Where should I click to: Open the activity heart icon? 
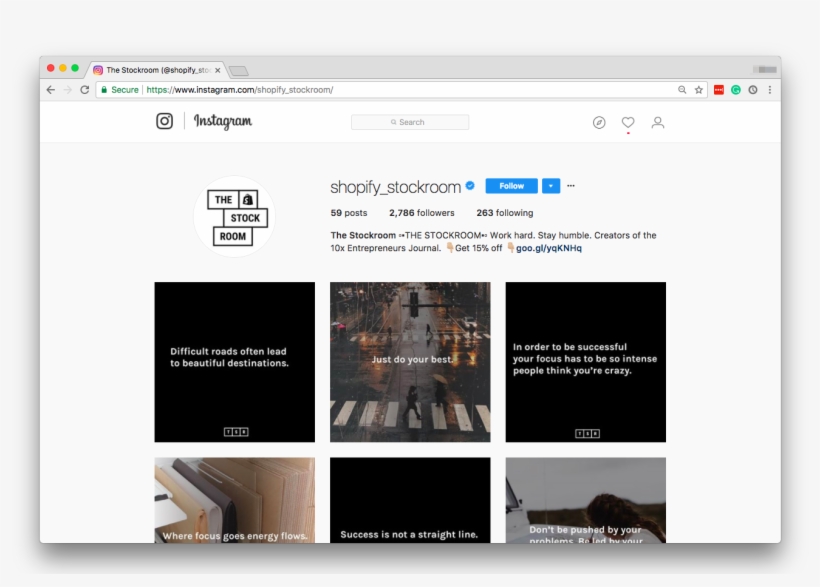(x=628, y=122)
